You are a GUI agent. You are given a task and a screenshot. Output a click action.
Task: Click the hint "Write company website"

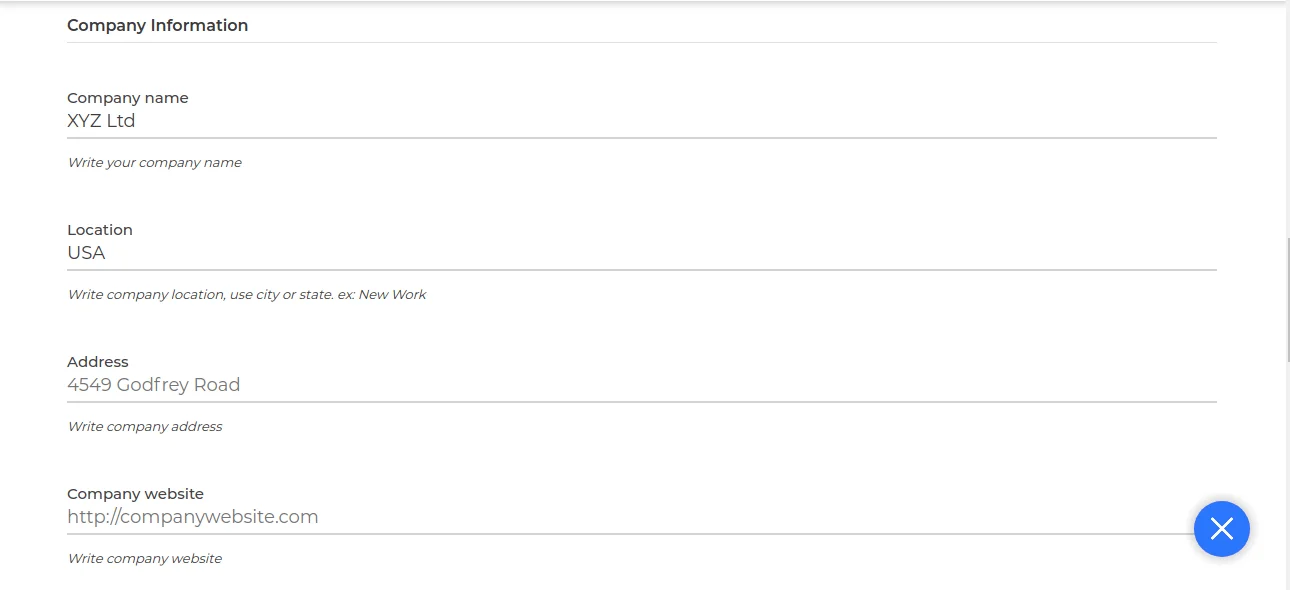pos(144,558)
